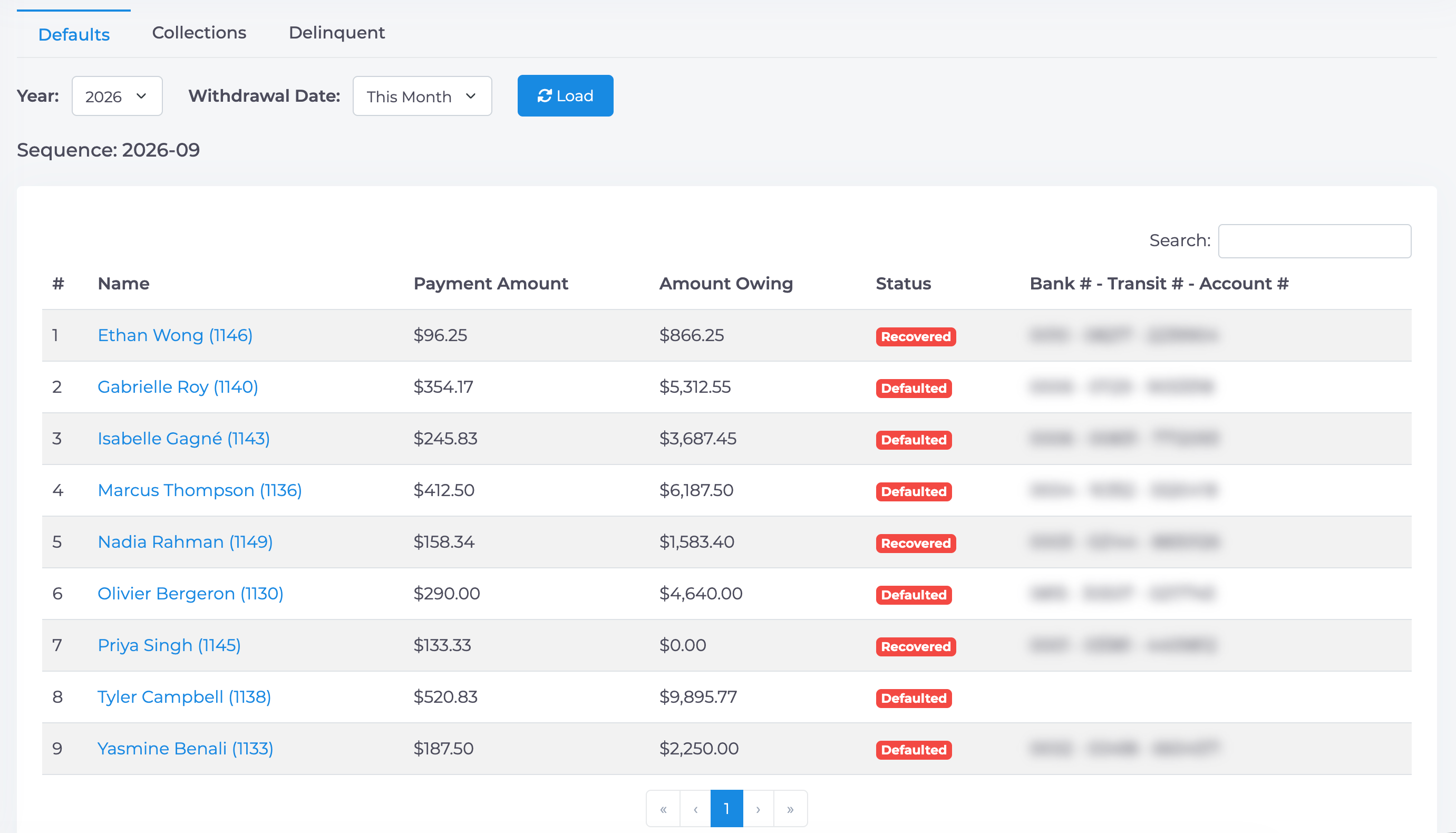Sort by Payment Amount column header
The width and height of the screenshot is (1456, 833).
491,284
